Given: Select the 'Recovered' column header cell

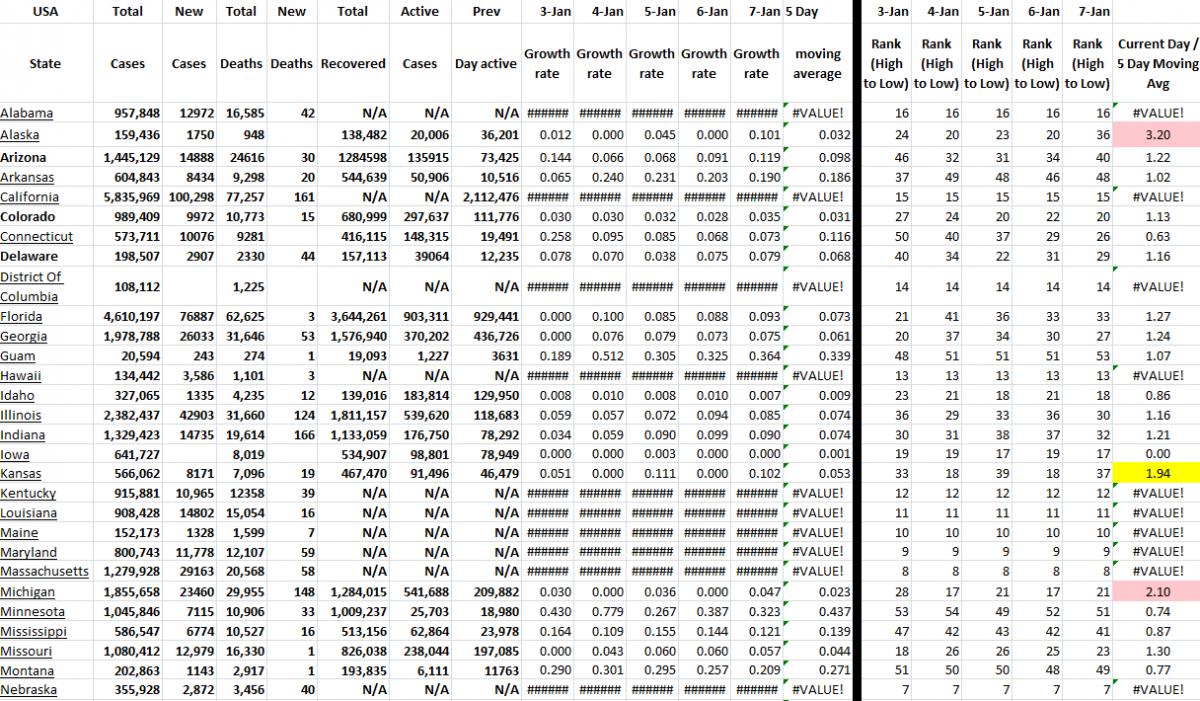Looking at the screenshot, I should [x=353, y=63].
